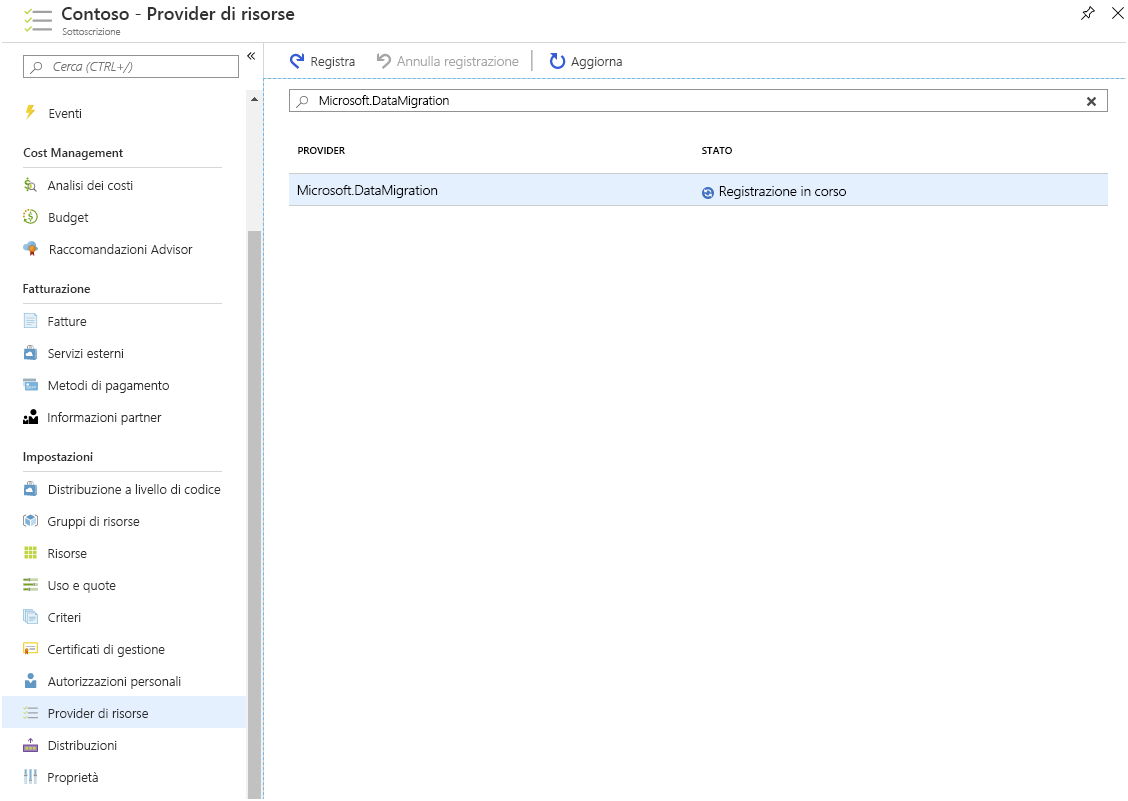Image resolution: width=1128 pixels, height=801 pixels.
Task: Click the Registrazione in corso status text
Action: pos(782,191)
